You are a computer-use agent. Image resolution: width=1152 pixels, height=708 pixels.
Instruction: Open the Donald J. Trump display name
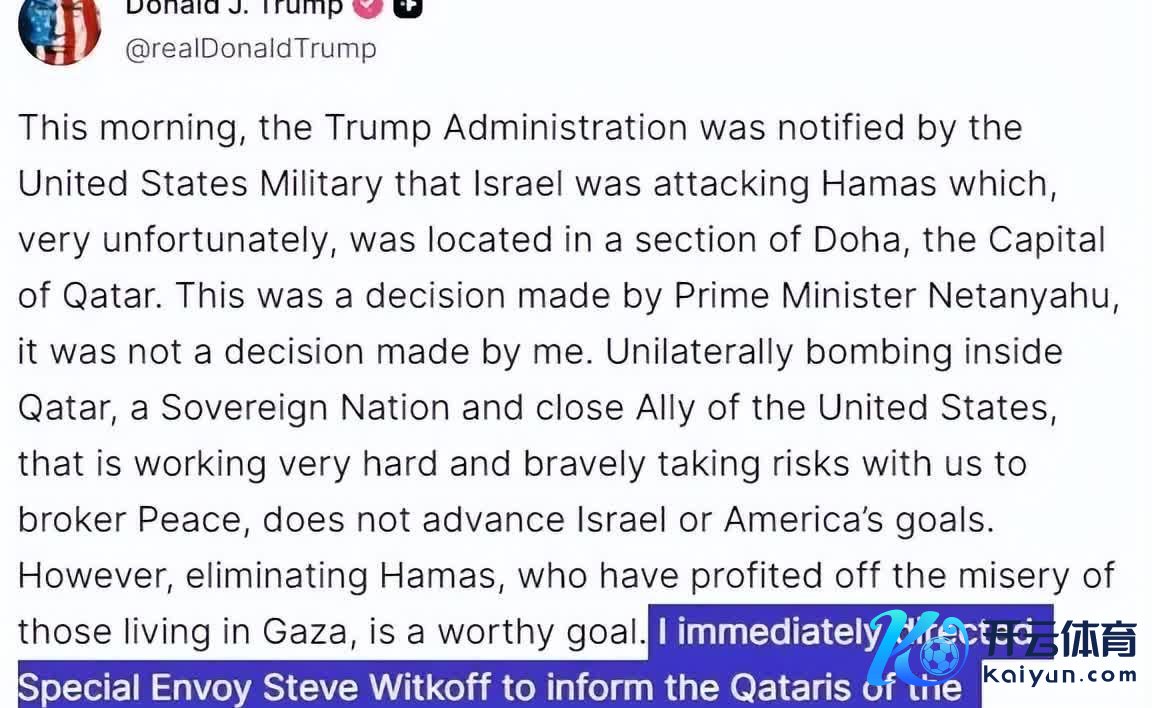[234, 8]
